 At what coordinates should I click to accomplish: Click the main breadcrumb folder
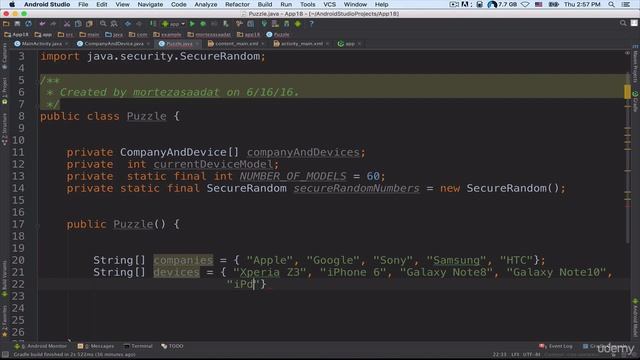point(89,34)
